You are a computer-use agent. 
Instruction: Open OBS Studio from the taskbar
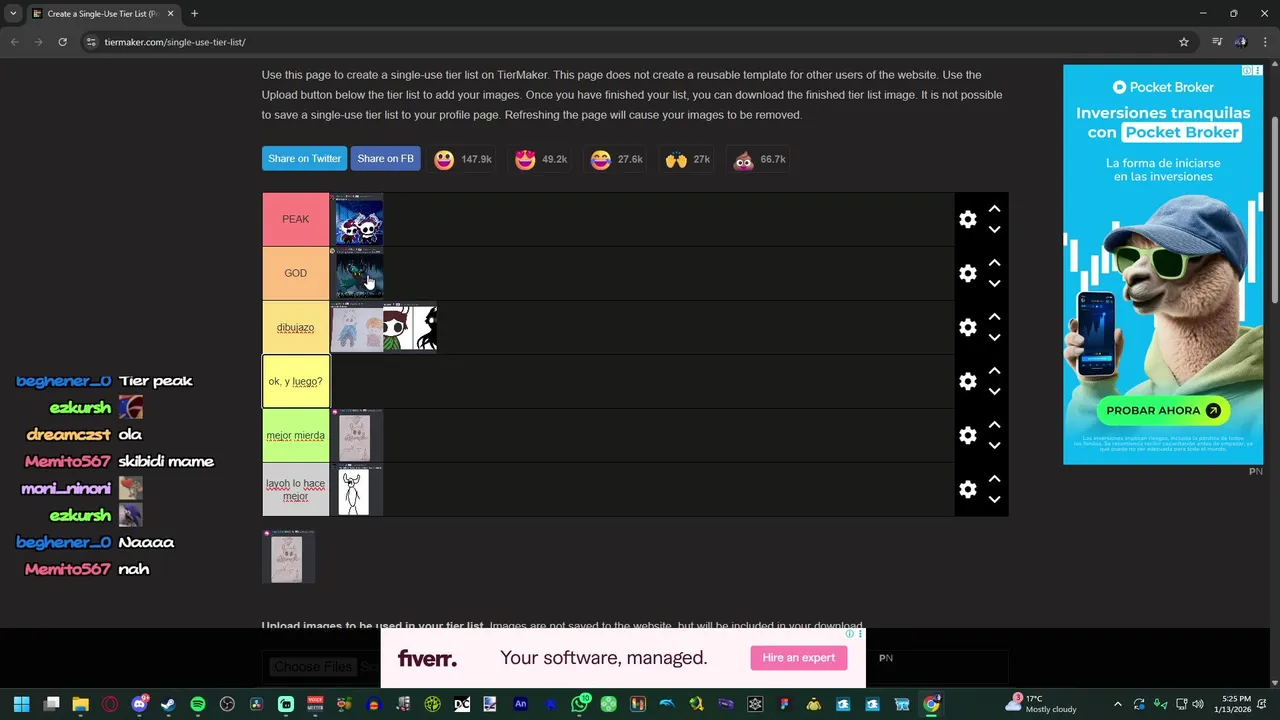227,704
